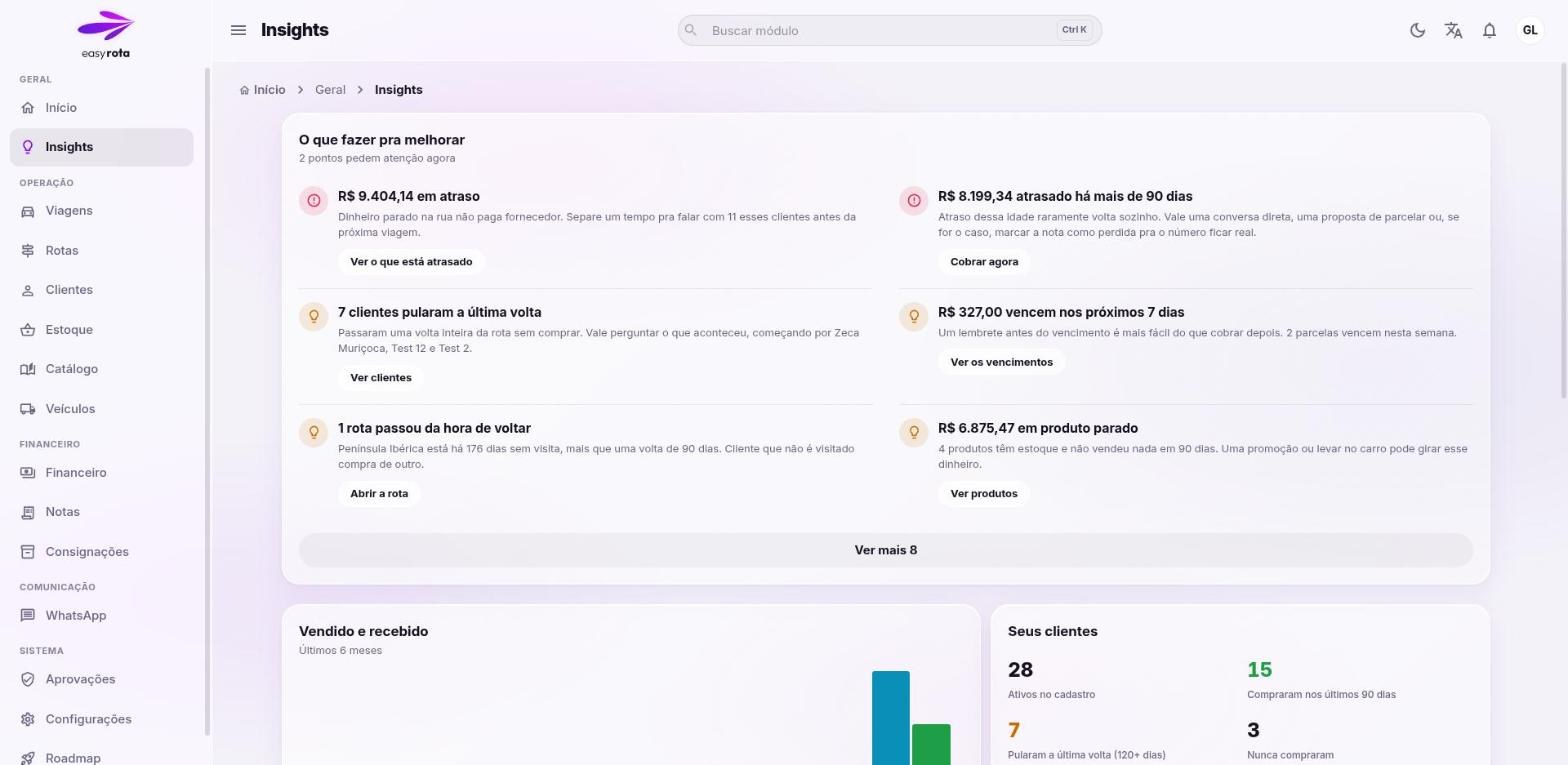The width and height of the screenshot is (1568, 765).
Task: Click the Aprovações shield icon
Action: pyautogui.click(x=28, y=679)
